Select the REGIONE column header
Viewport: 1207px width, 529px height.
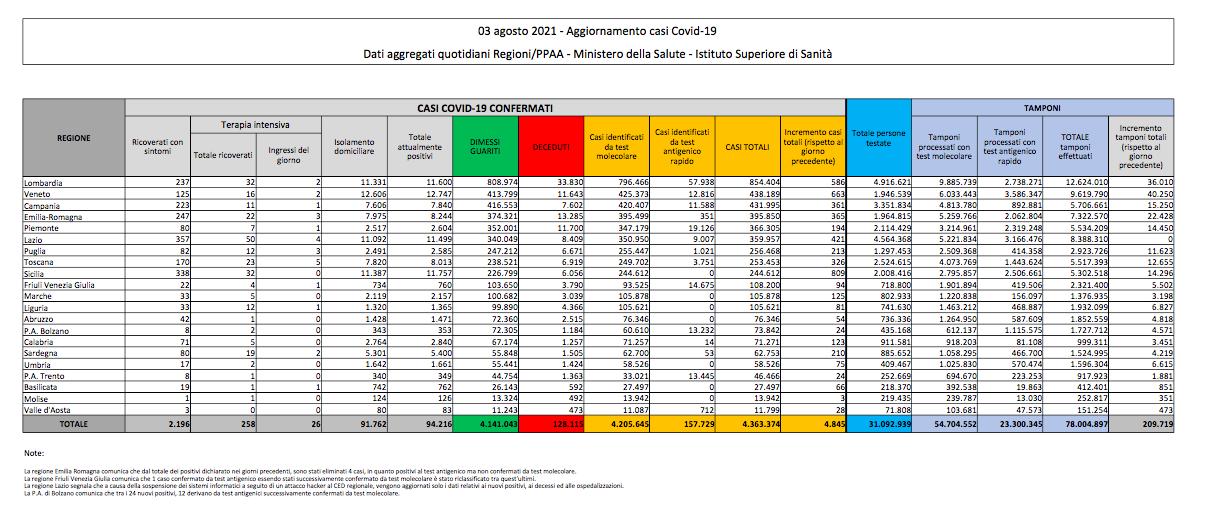pos(75,138)
